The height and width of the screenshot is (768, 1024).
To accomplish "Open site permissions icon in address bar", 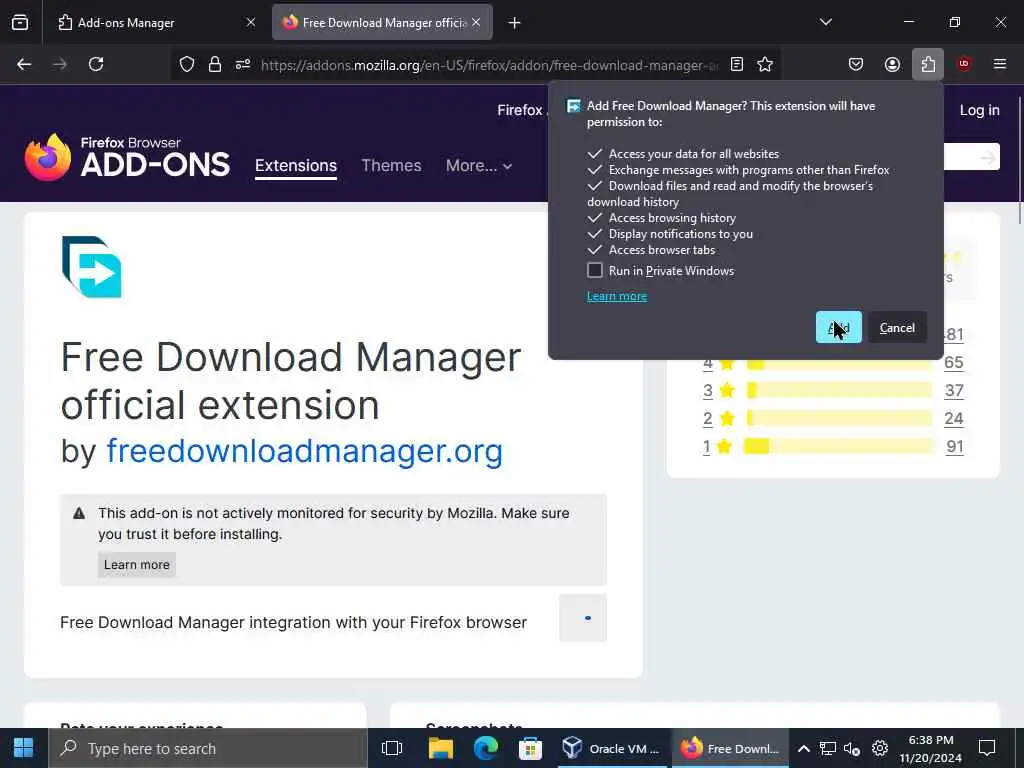I will click(x=243, y=64).
